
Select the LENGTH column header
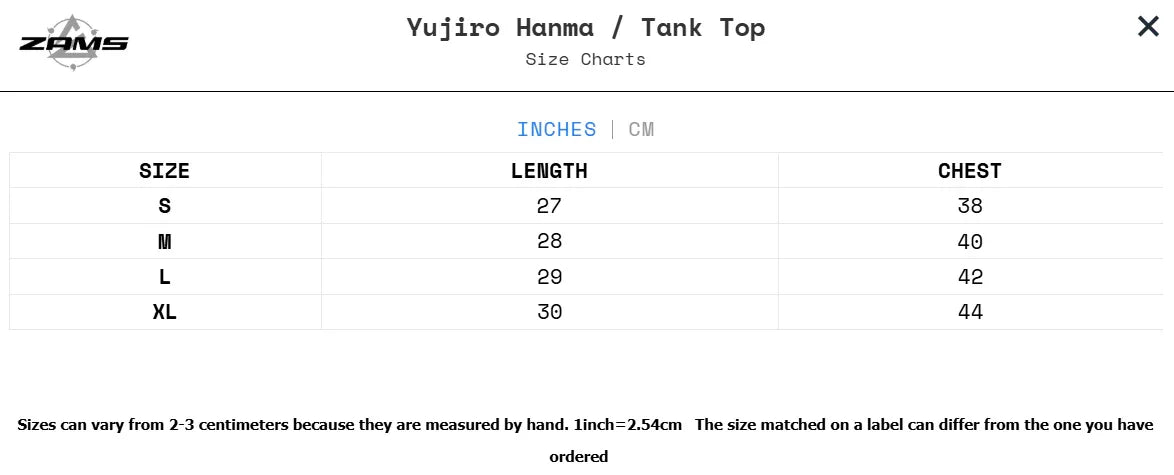tap(549, 171)
